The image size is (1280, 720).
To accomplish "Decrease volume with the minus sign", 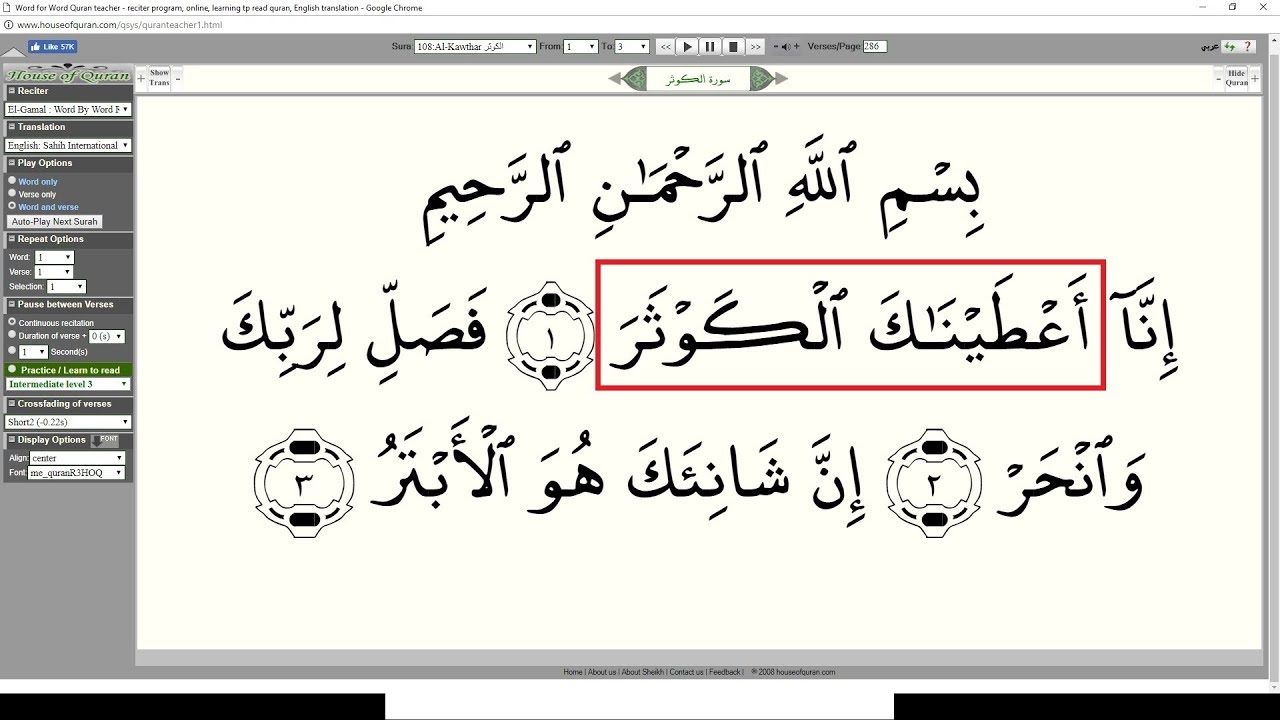I will coord(775,46).
